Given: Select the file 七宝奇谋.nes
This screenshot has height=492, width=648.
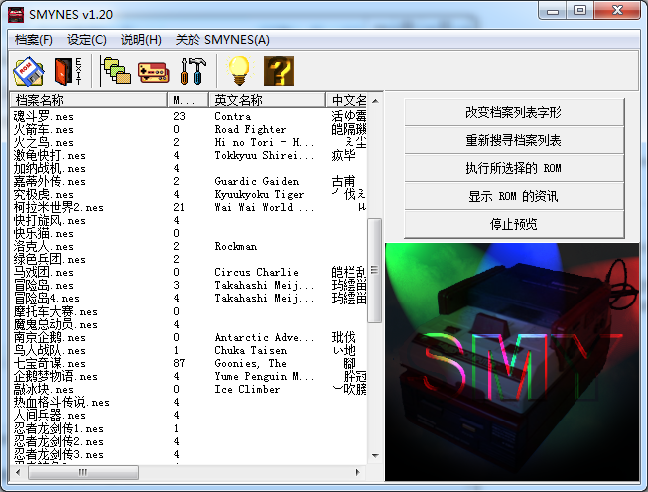Looking at the screenshot, I should click(50, 364).
